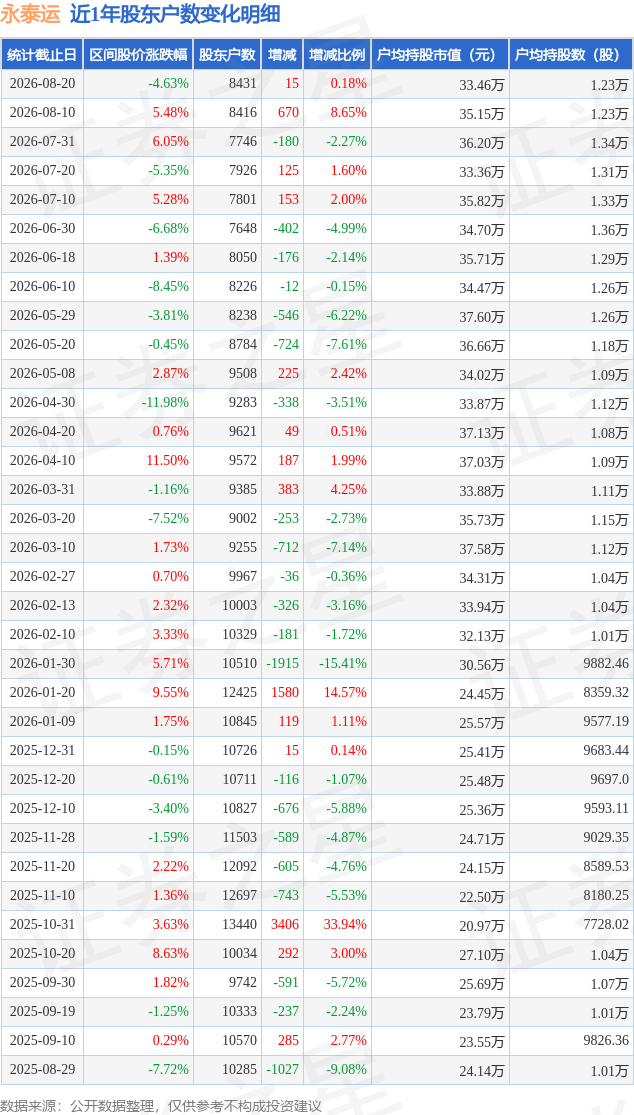Screen dimensions: 634x1115
Task: Click the 增减 column header
Action: 282,54
